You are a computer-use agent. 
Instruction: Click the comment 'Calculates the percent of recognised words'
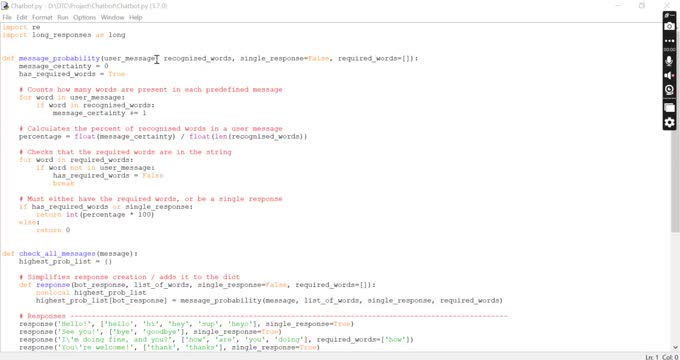(x=150, y=128)
